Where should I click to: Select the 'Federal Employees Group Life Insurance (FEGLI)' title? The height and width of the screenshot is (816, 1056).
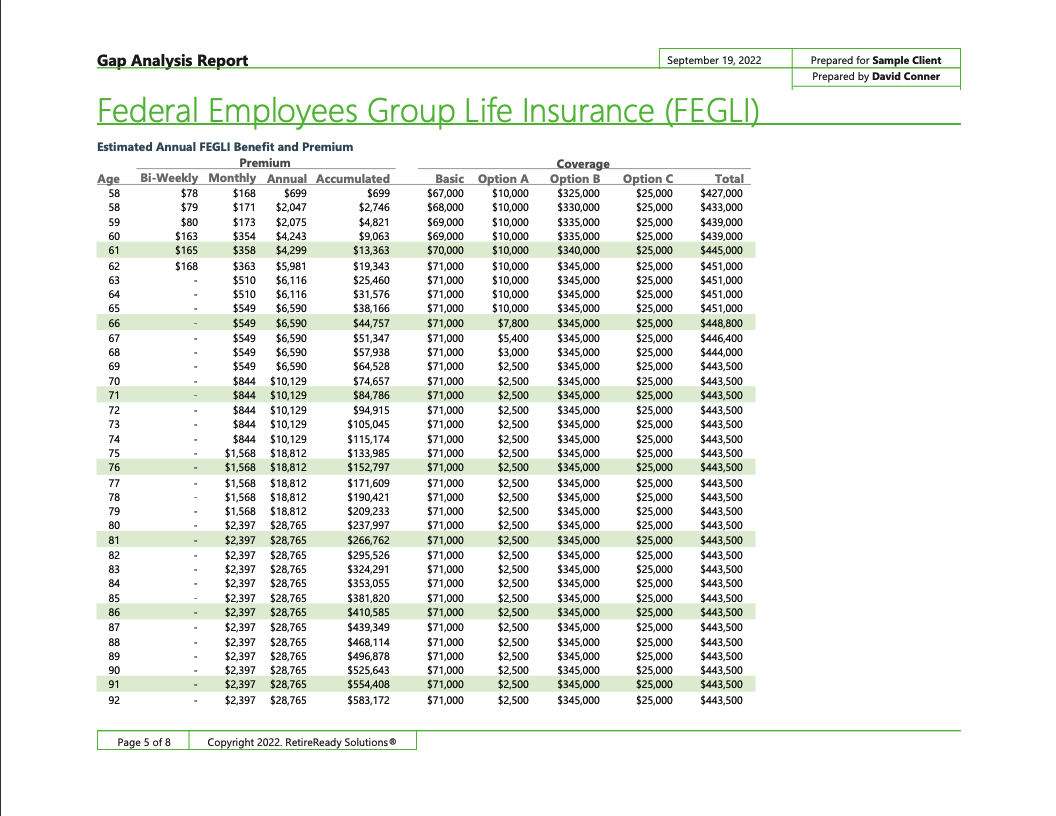pos(428,110)
